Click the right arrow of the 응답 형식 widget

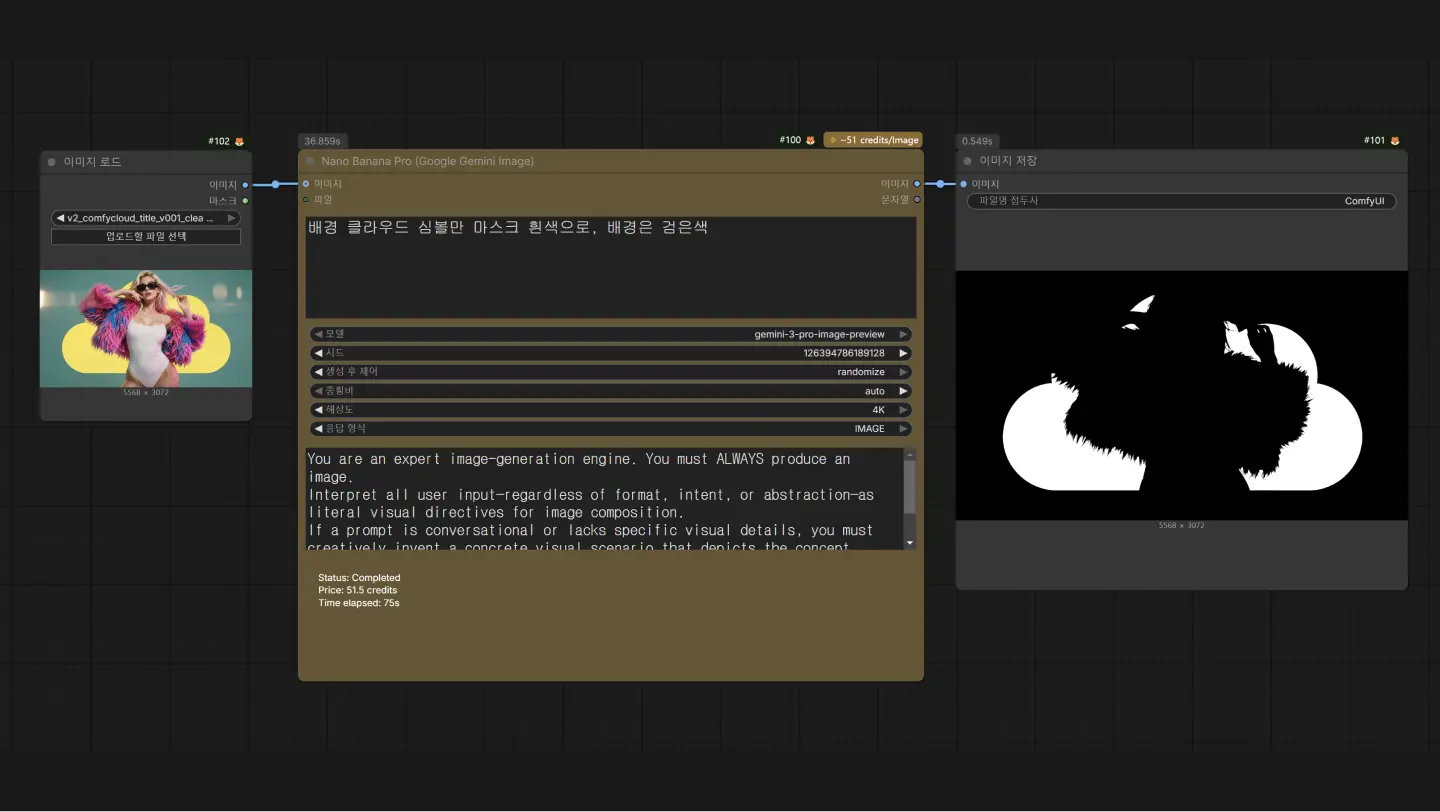click(x=903, y=429)
